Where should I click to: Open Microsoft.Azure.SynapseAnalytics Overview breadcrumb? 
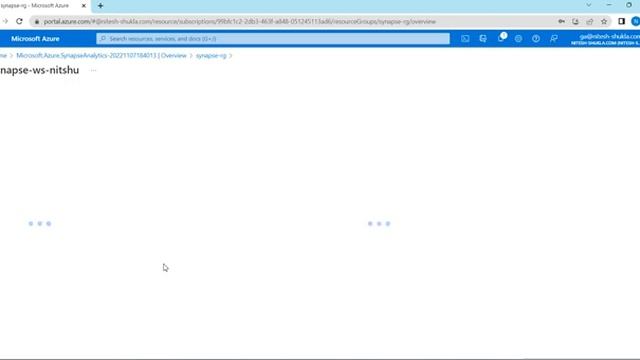[x=101, y=56]
